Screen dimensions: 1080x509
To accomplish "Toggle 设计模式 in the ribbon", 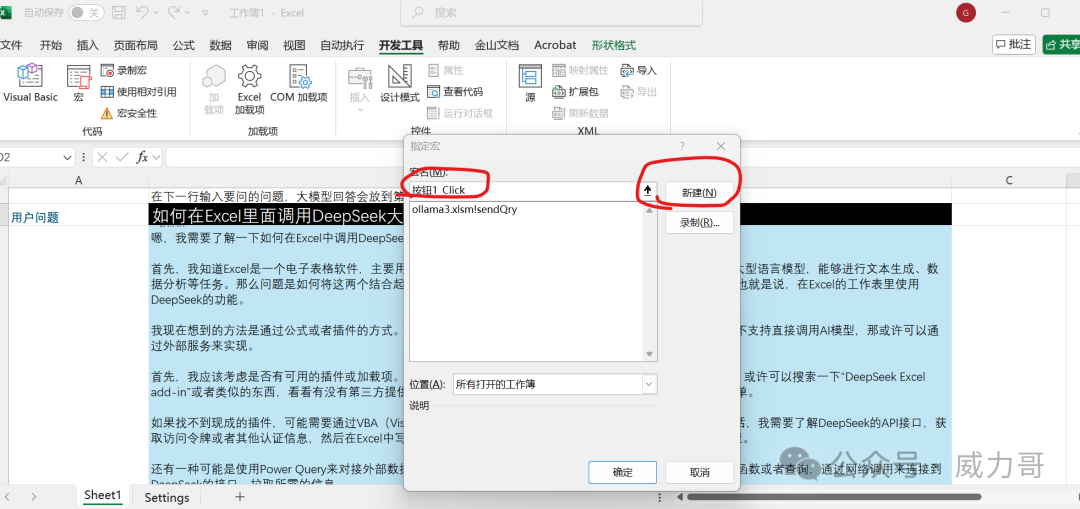I will (x=399, y=83).
